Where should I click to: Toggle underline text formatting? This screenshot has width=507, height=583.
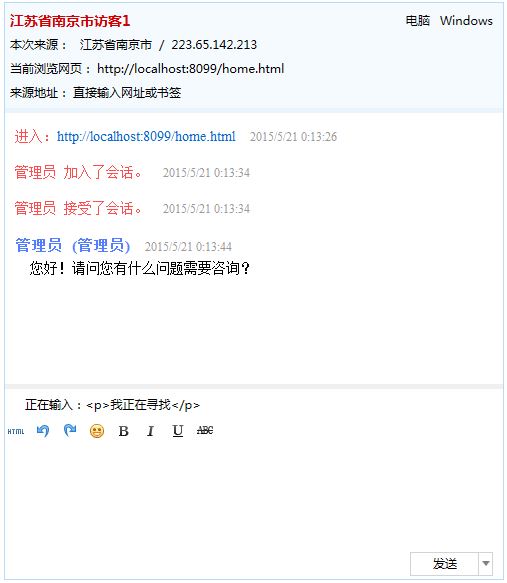click(x=178, y=431)
